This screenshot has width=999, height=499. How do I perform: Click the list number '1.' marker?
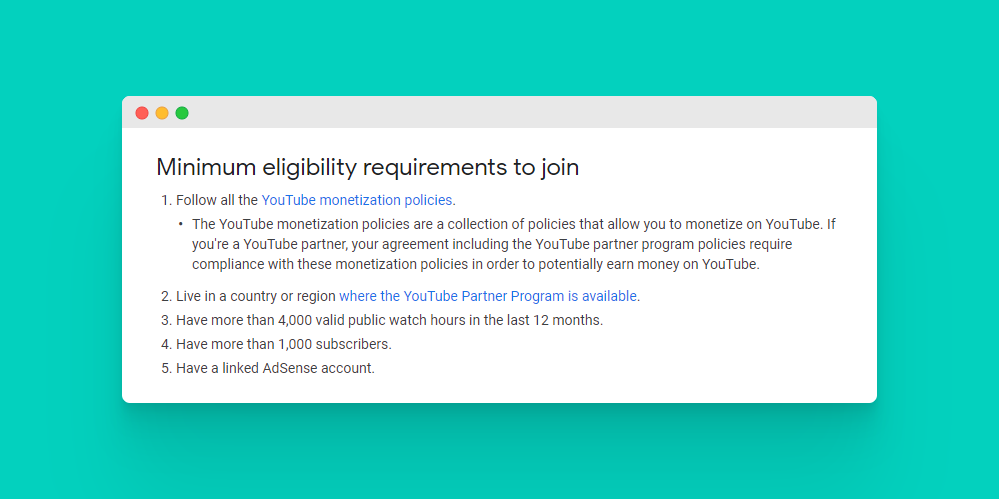(166, 200)
